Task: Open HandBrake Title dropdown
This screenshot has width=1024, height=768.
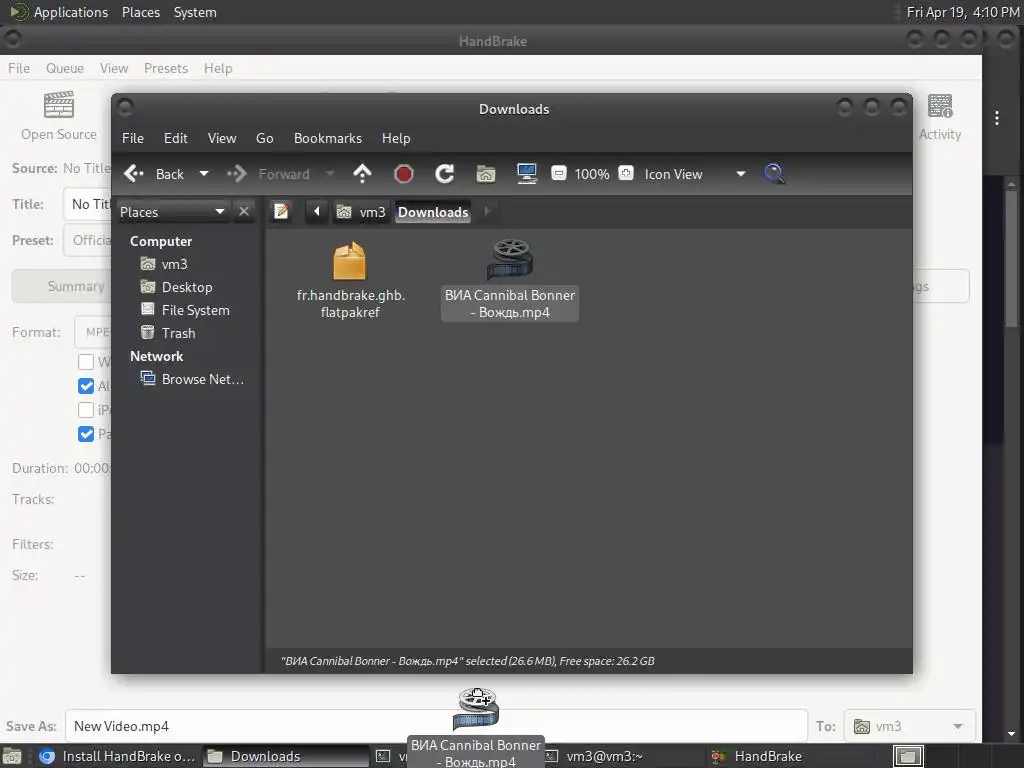Action: point(87,204)
